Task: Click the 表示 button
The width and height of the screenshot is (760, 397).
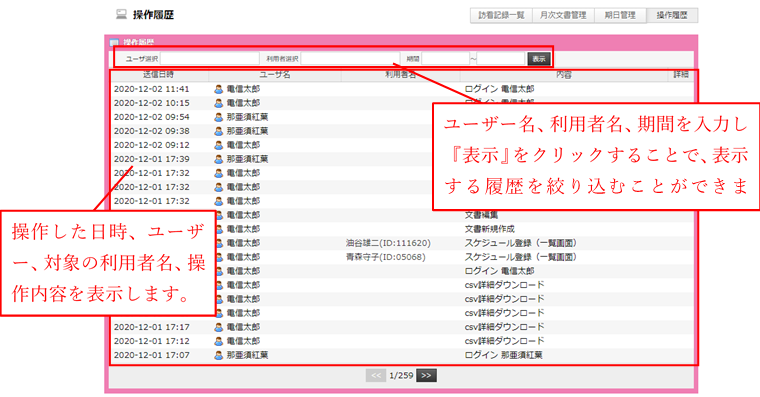Action: pyautogui.click(x=539, y=59)
